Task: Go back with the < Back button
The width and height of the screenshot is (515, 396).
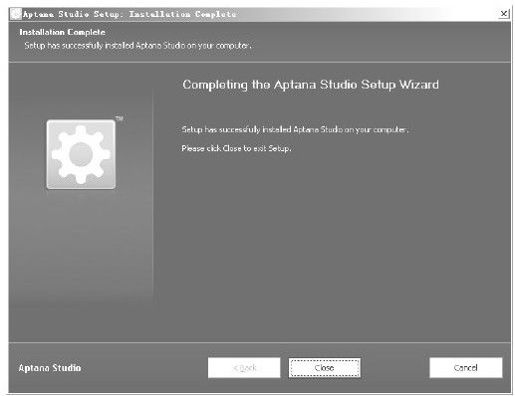Action: 244,368
